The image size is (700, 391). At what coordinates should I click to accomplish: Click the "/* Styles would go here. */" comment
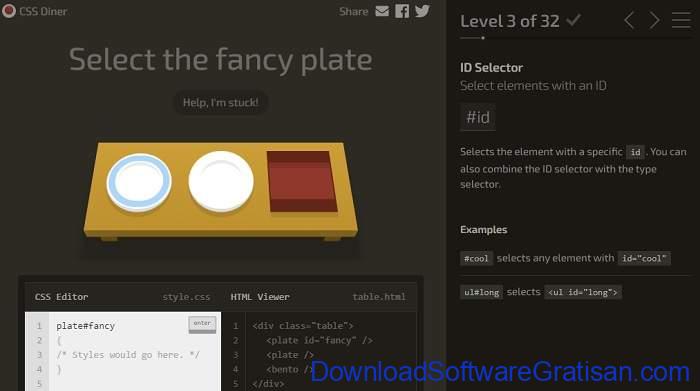pos(128,355)
